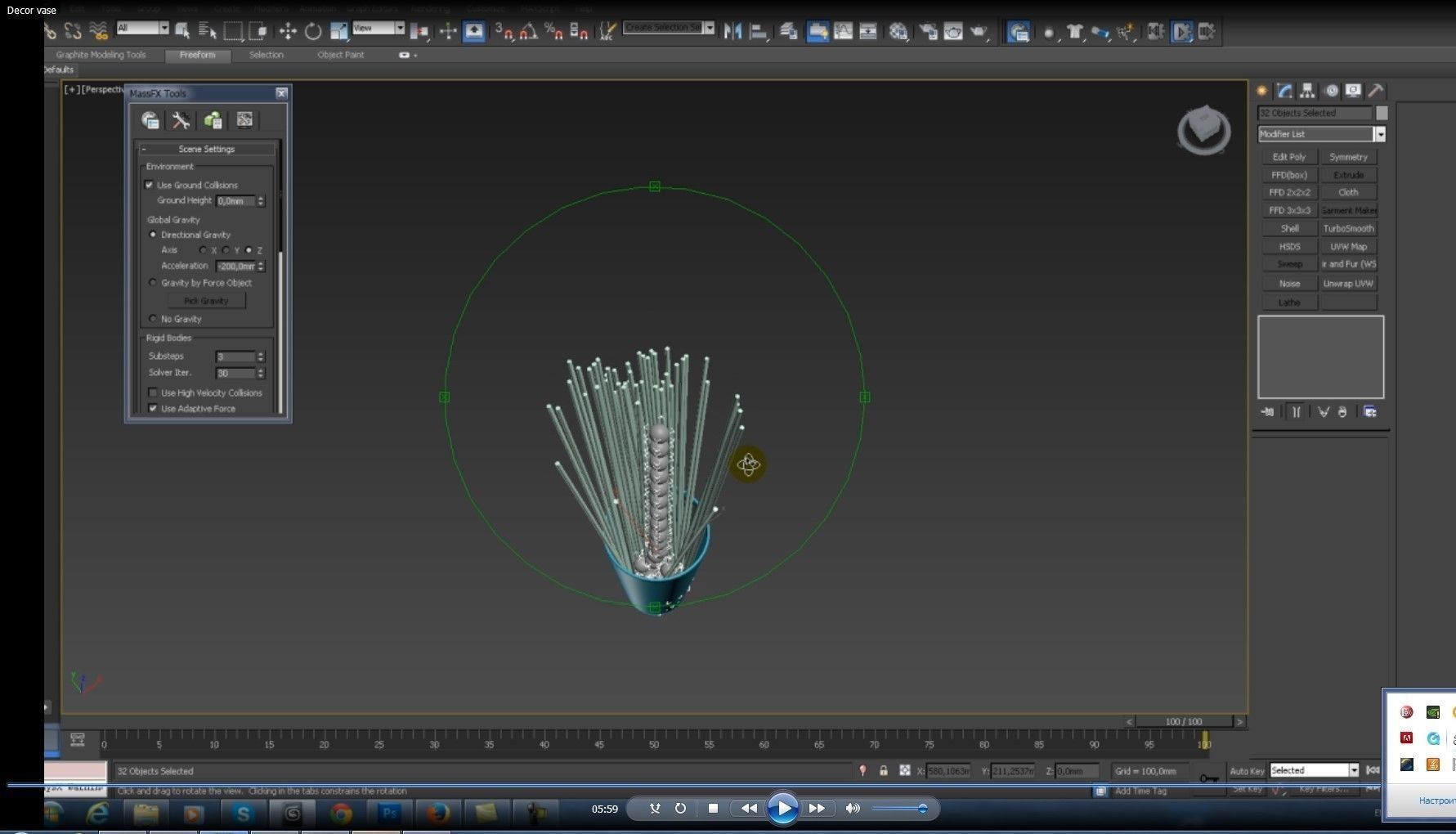
Task: Toggle Use Ground Collisions checkbox
Action: 150,185
